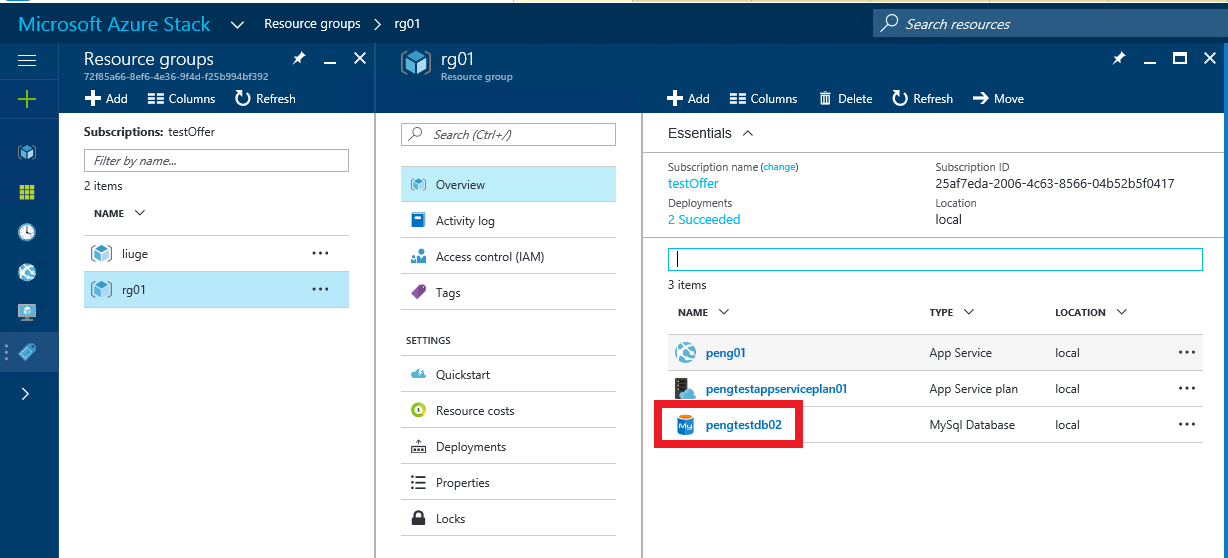Image resolution: width=1228 pixels, height=558 pixels.
Task: Click Microsoft Azure Stack title
Action: (x=115, y=23)
